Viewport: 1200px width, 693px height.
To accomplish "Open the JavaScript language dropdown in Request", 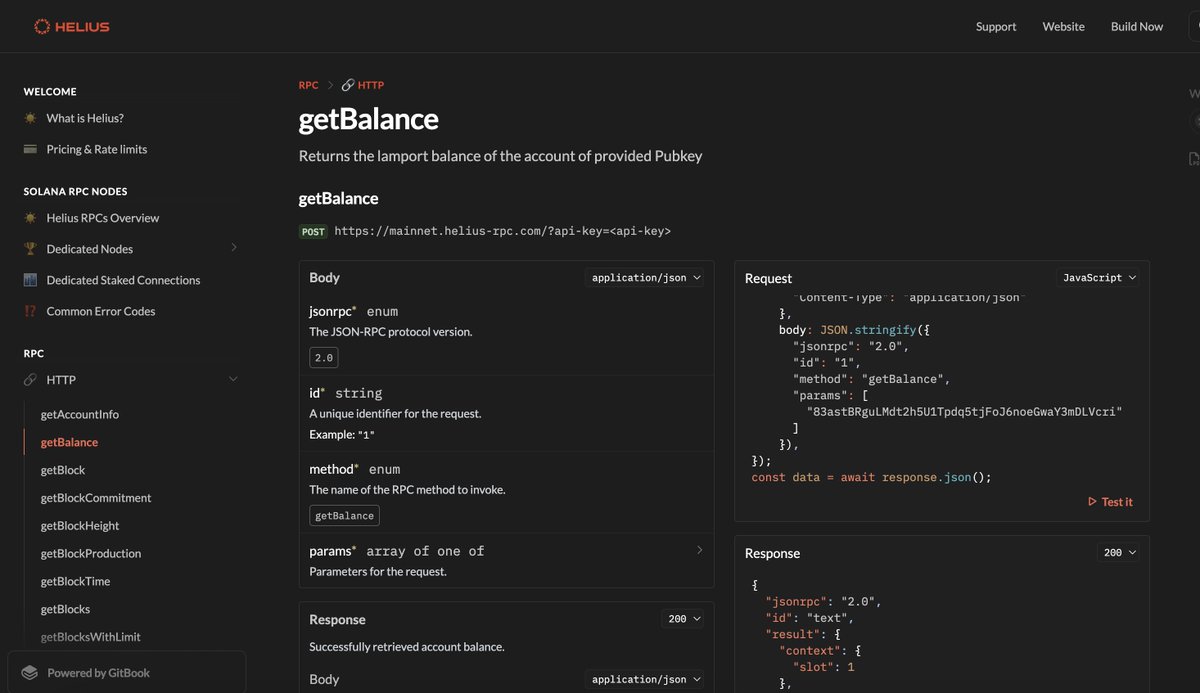I will 1098,278.
